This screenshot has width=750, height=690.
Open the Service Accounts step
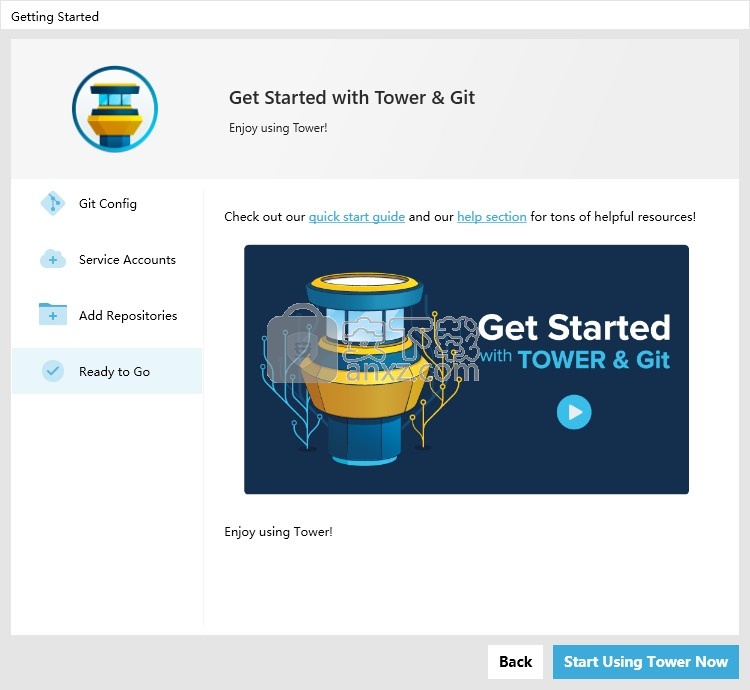(x=107, y=260)
